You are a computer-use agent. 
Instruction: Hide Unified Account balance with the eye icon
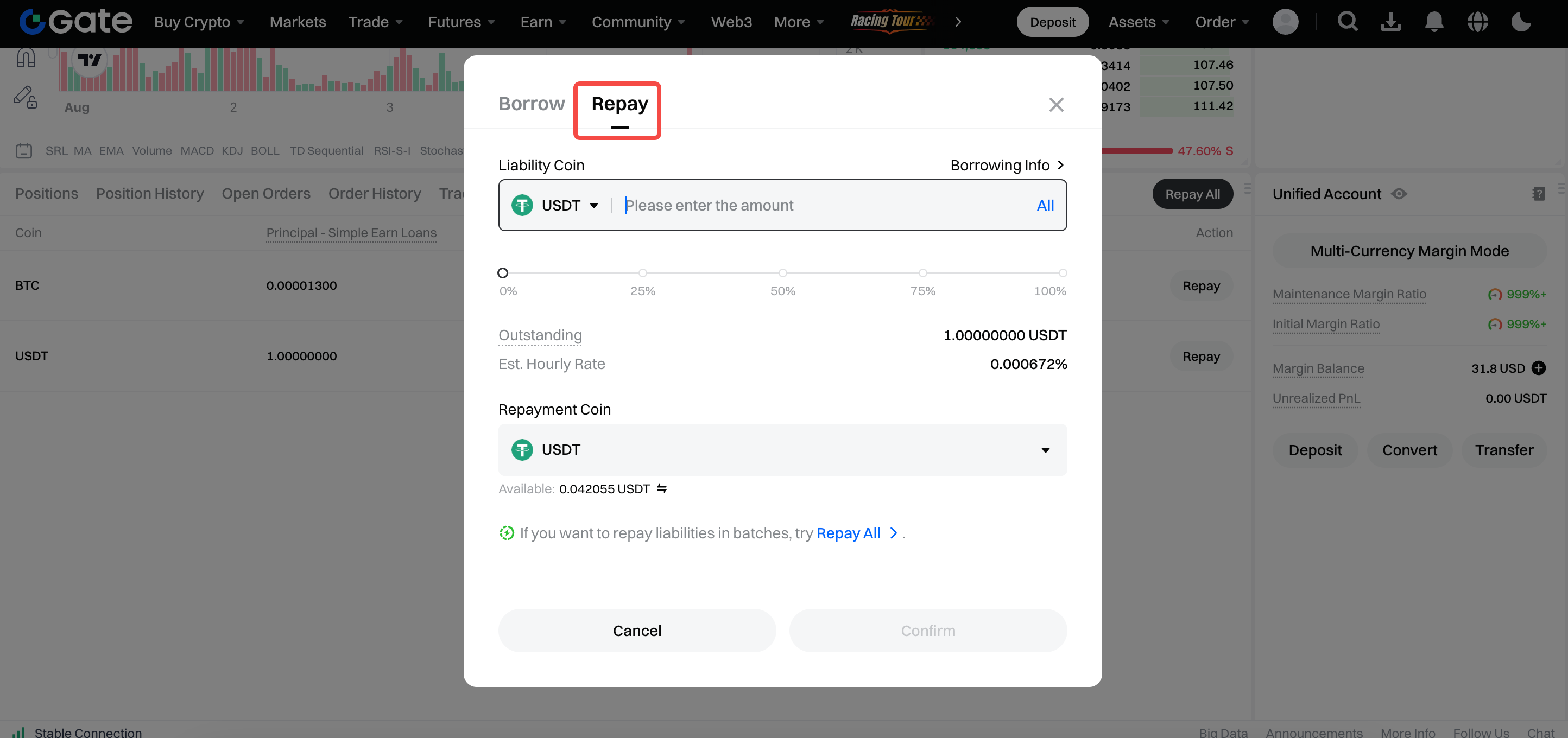point(1399,194)
